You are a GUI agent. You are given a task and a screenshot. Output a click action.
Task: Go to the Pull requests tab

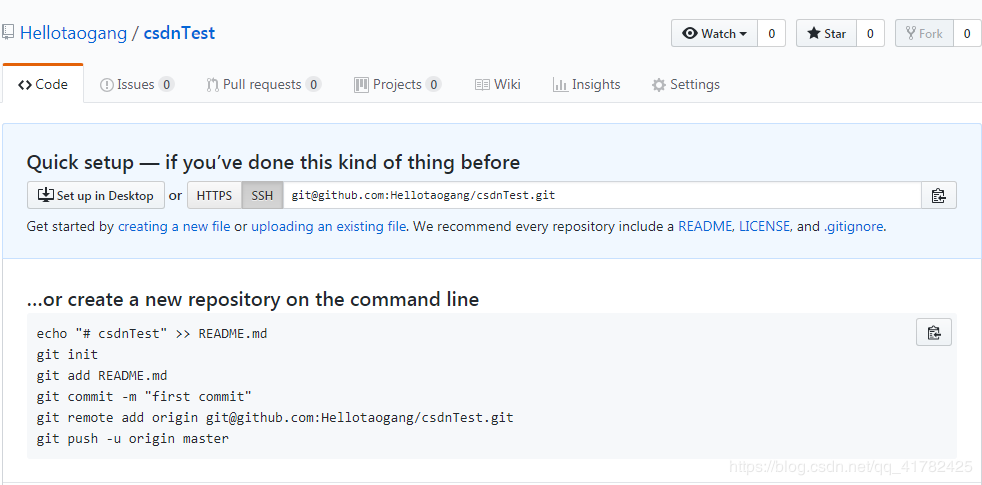263,84
